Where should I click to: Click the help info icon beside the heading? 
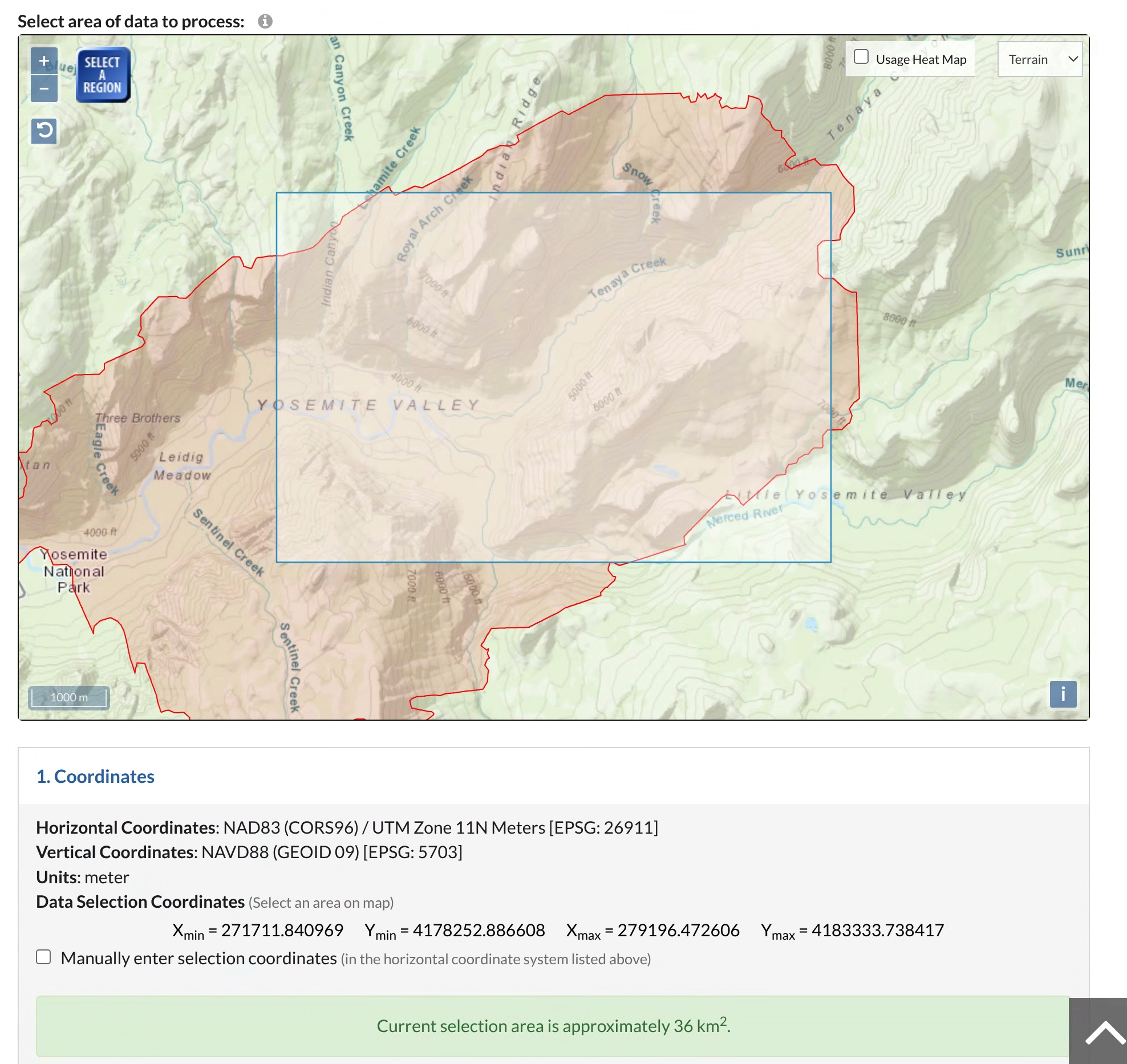coord(265,21)
